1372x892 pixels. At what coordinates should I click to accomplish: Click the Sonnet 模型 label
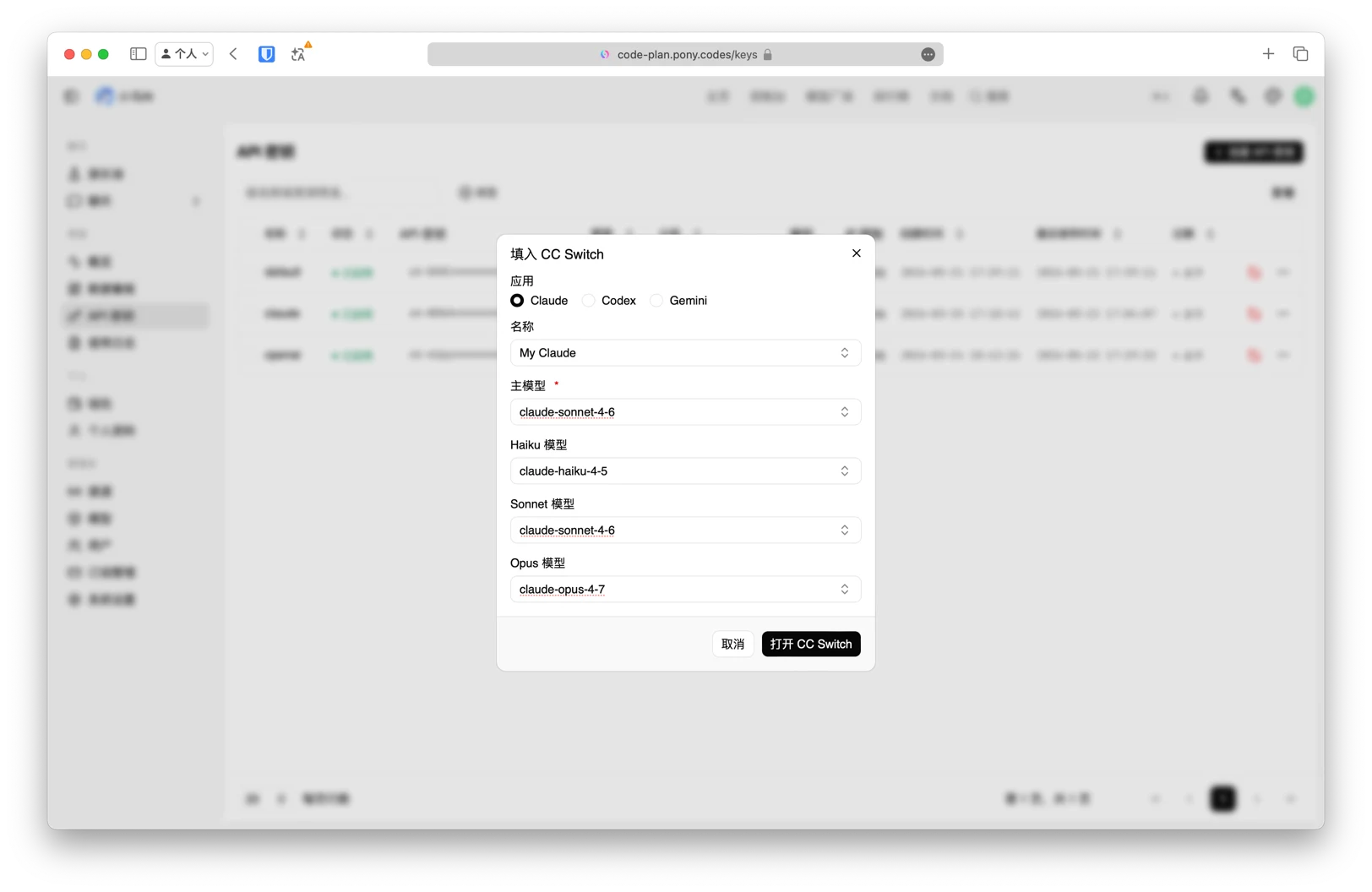(x=542, y=504)
